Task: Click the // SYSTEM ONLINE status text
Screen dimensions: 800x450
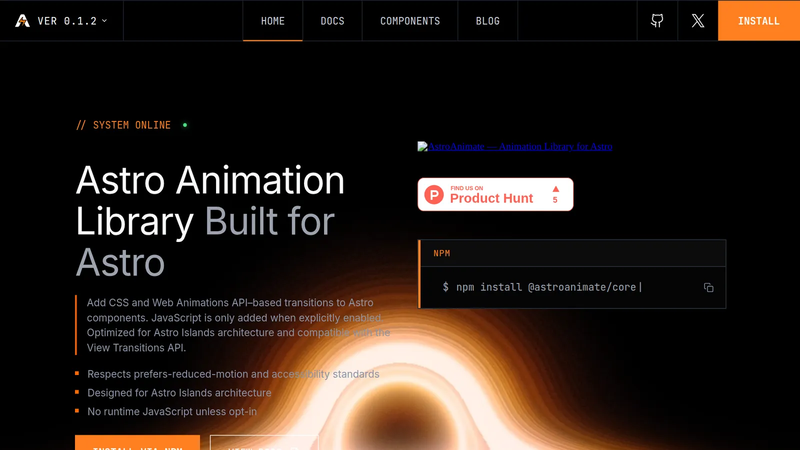Action: (123, 125)
